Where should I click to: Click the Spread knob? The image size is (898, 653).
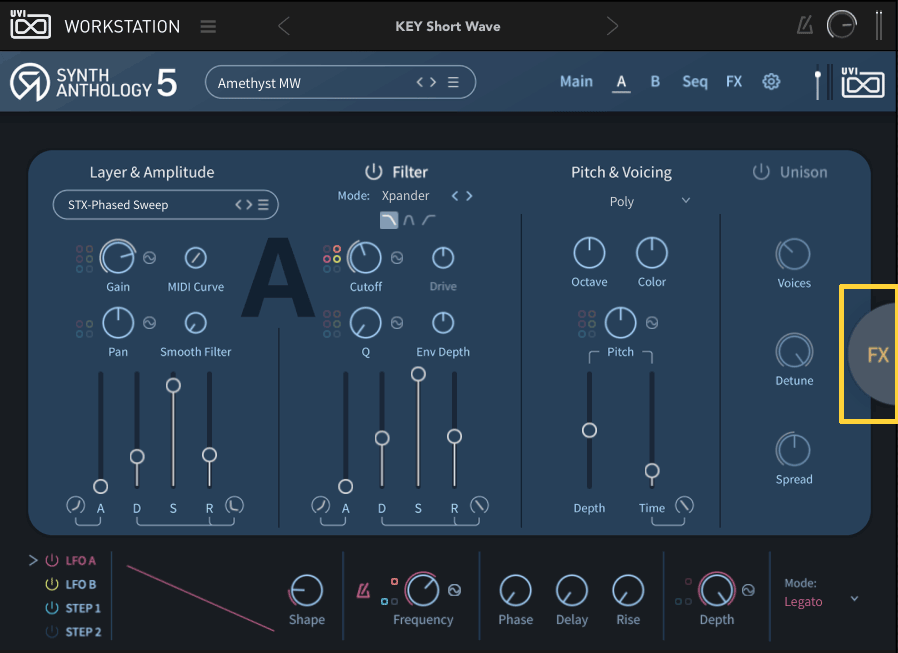click(793, 450)
